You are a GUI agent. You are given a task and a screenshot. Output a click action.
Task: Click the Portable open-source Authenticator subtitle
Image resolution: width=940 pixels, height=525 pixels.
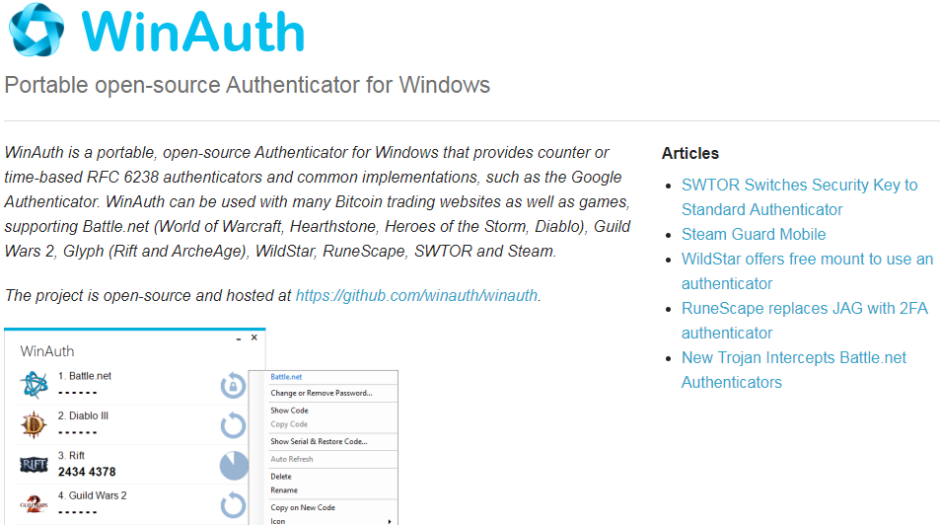click(x=247, y=85)
